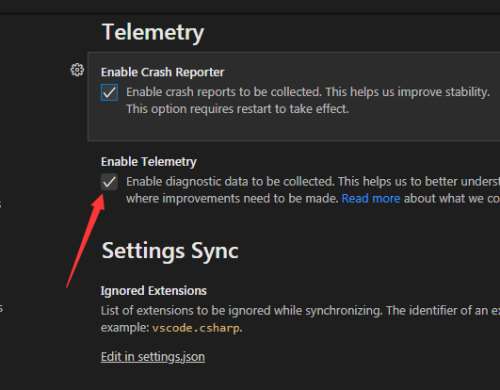
Task: Focus the highlighted Enable Crash Reporter setting row
Action: (x=294, y=97)
